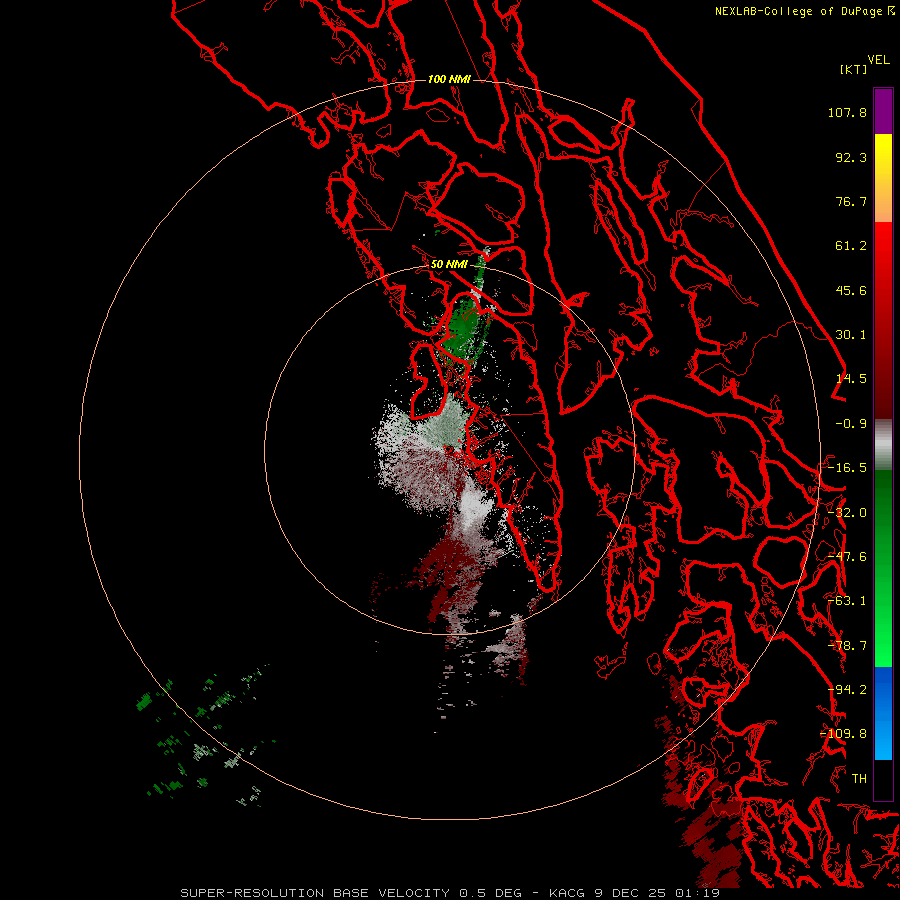The image size is (900, 900).
Task: Select the -78.7 velocity scale value
Action: pos(847,646)
